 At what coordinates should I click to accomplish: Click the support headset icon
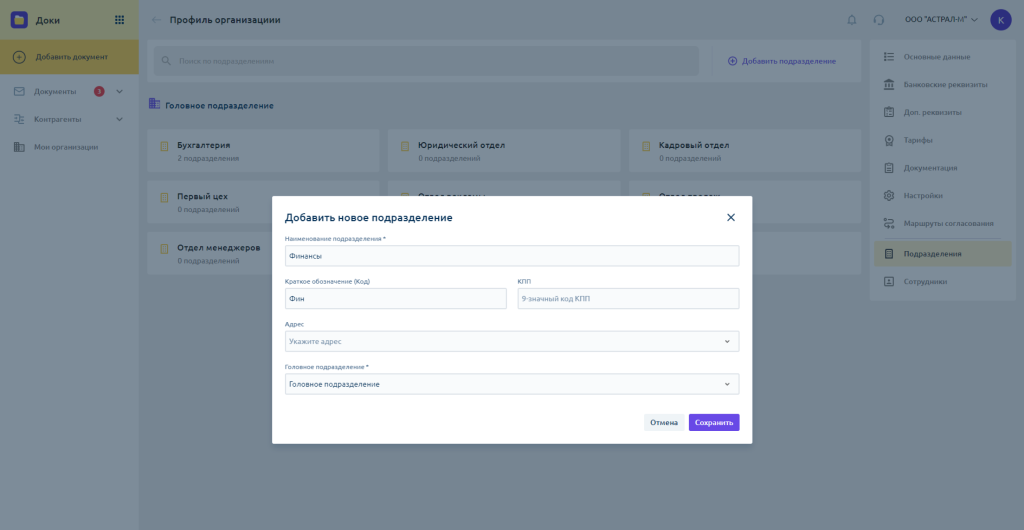tap(878, 20)
